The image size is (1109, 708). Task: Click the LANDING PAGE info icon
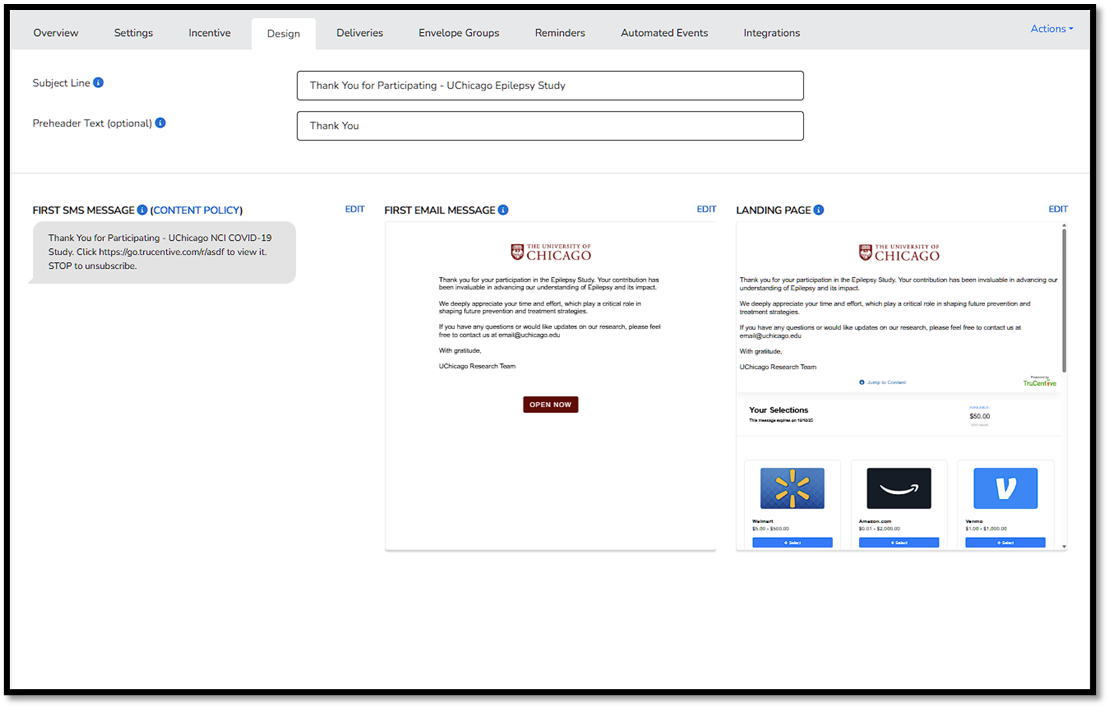pos(819,210)
